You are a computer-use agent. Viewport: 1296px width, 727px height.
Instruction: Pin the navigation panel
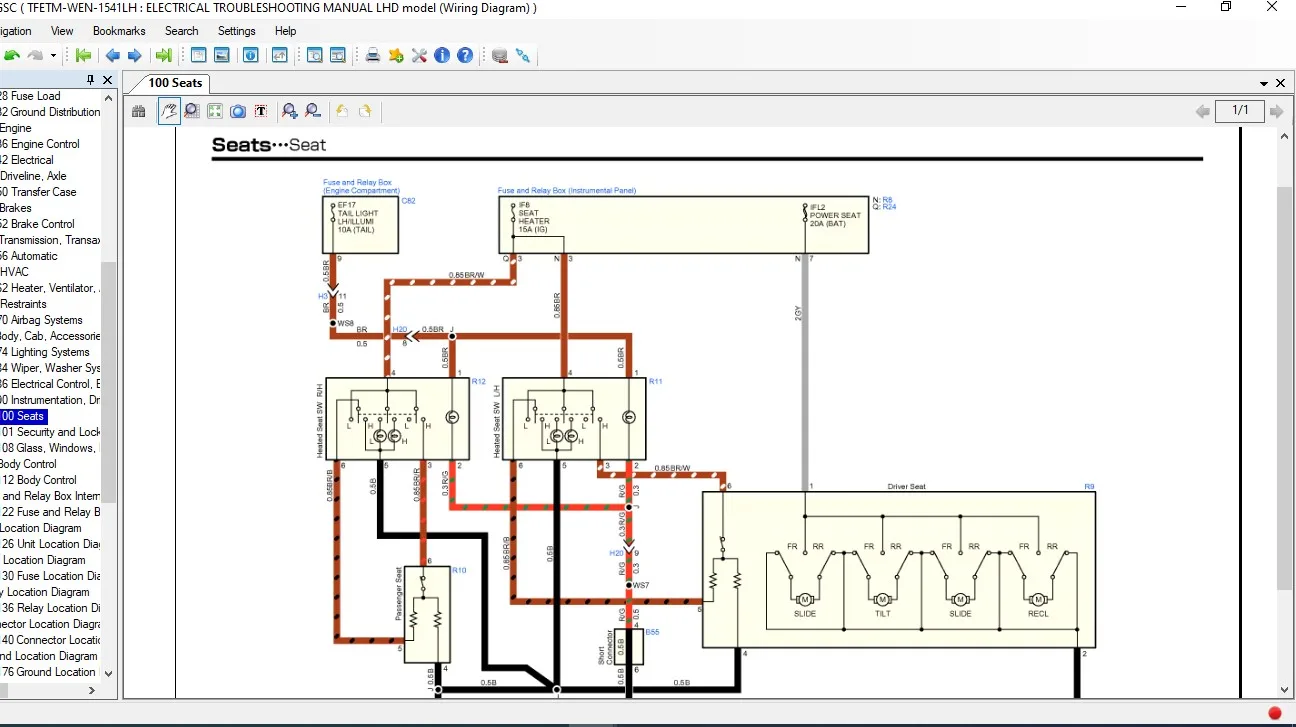(91, 80)
